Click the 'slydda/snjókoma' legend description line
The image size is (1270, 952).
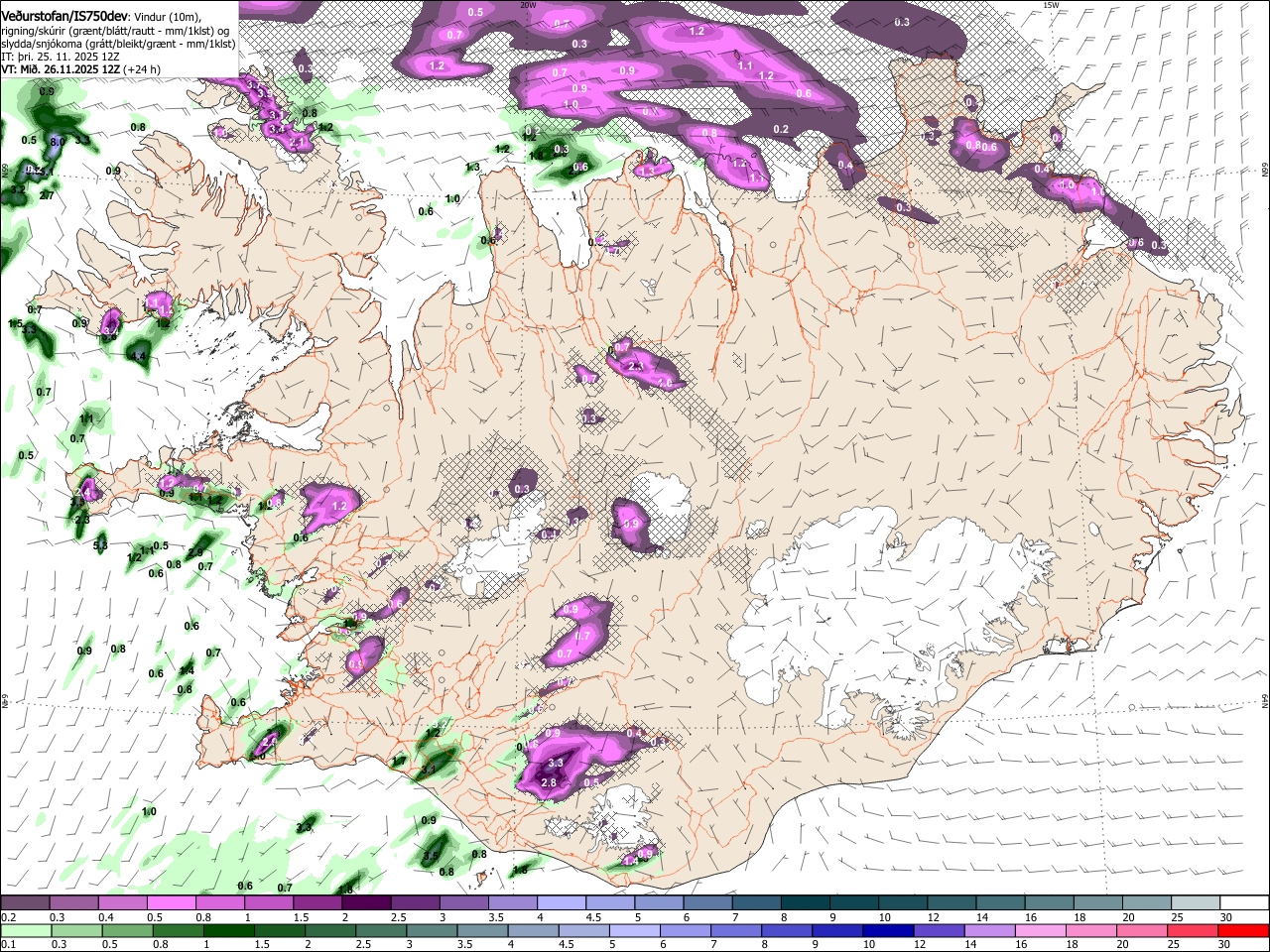118,44
